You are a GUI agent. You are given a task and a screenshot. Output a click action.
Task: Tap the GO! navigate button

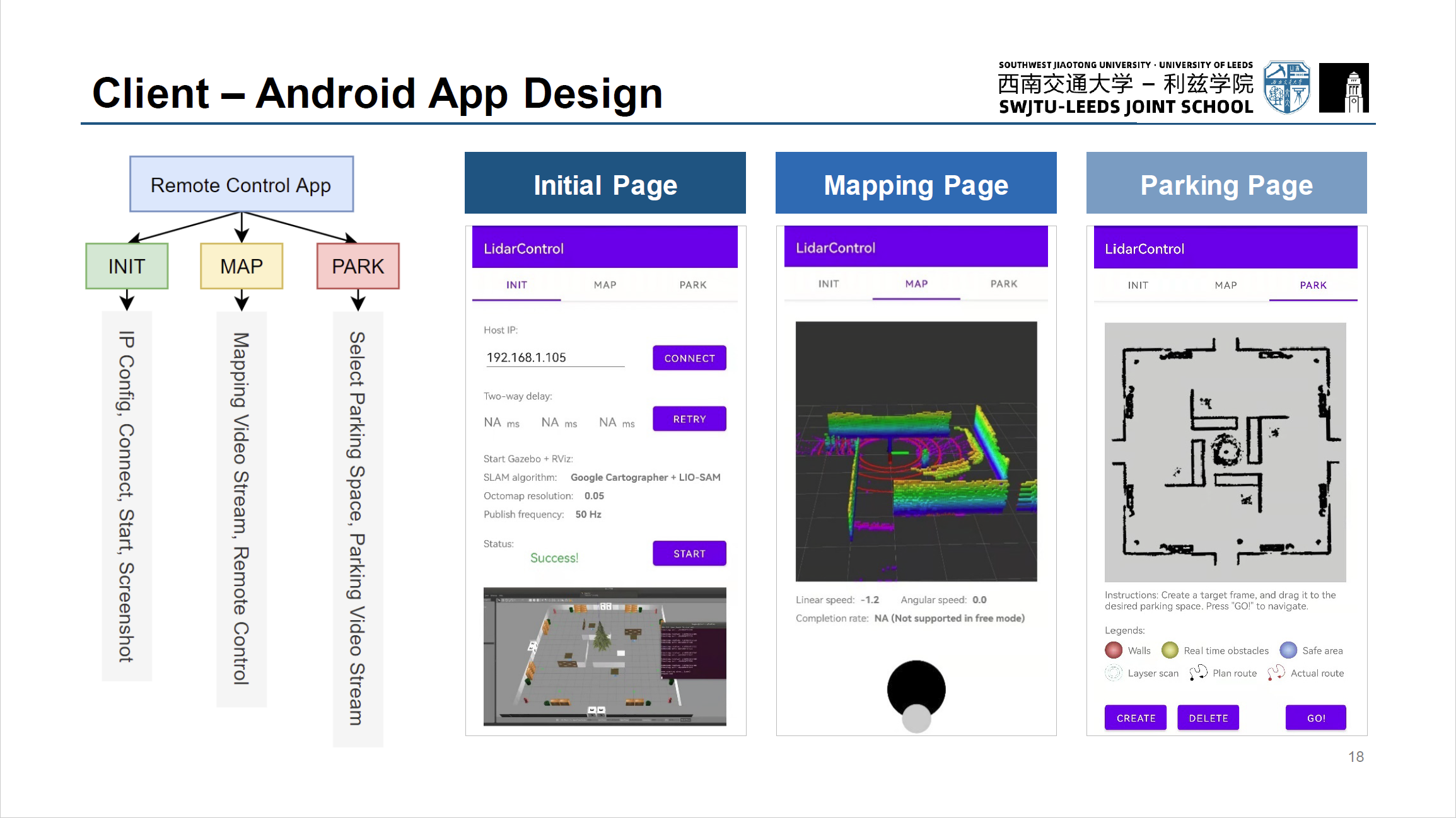click(x=1315, y=718)
